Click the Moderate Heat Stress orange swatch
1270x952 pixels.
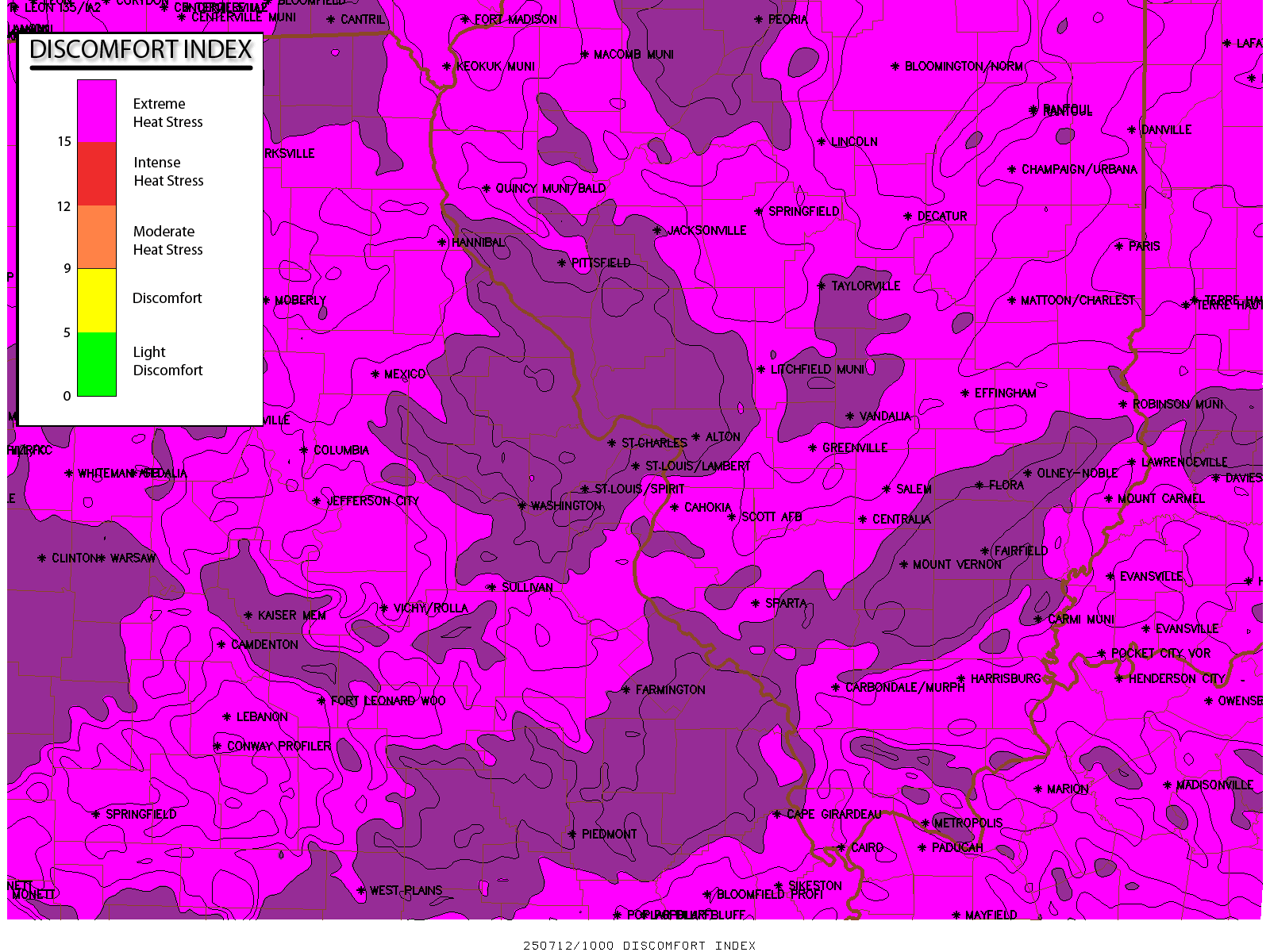point(97,237)
